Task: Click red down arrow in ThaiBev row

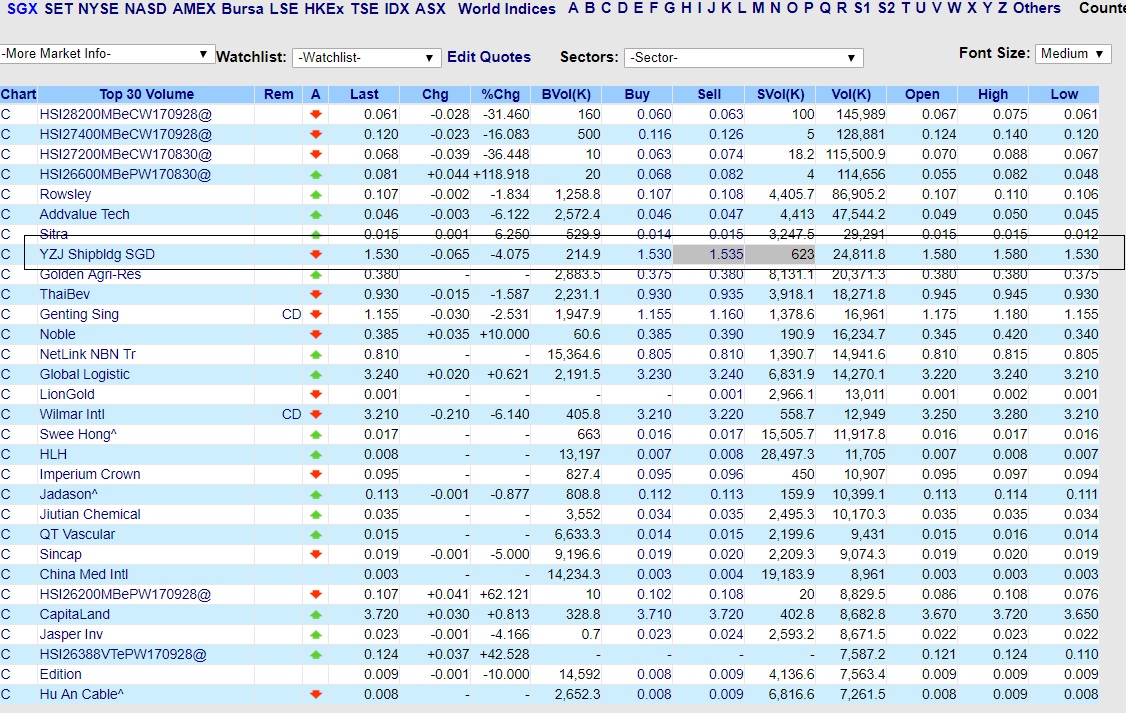Action: pyautogui.click(x=315, y=294)
